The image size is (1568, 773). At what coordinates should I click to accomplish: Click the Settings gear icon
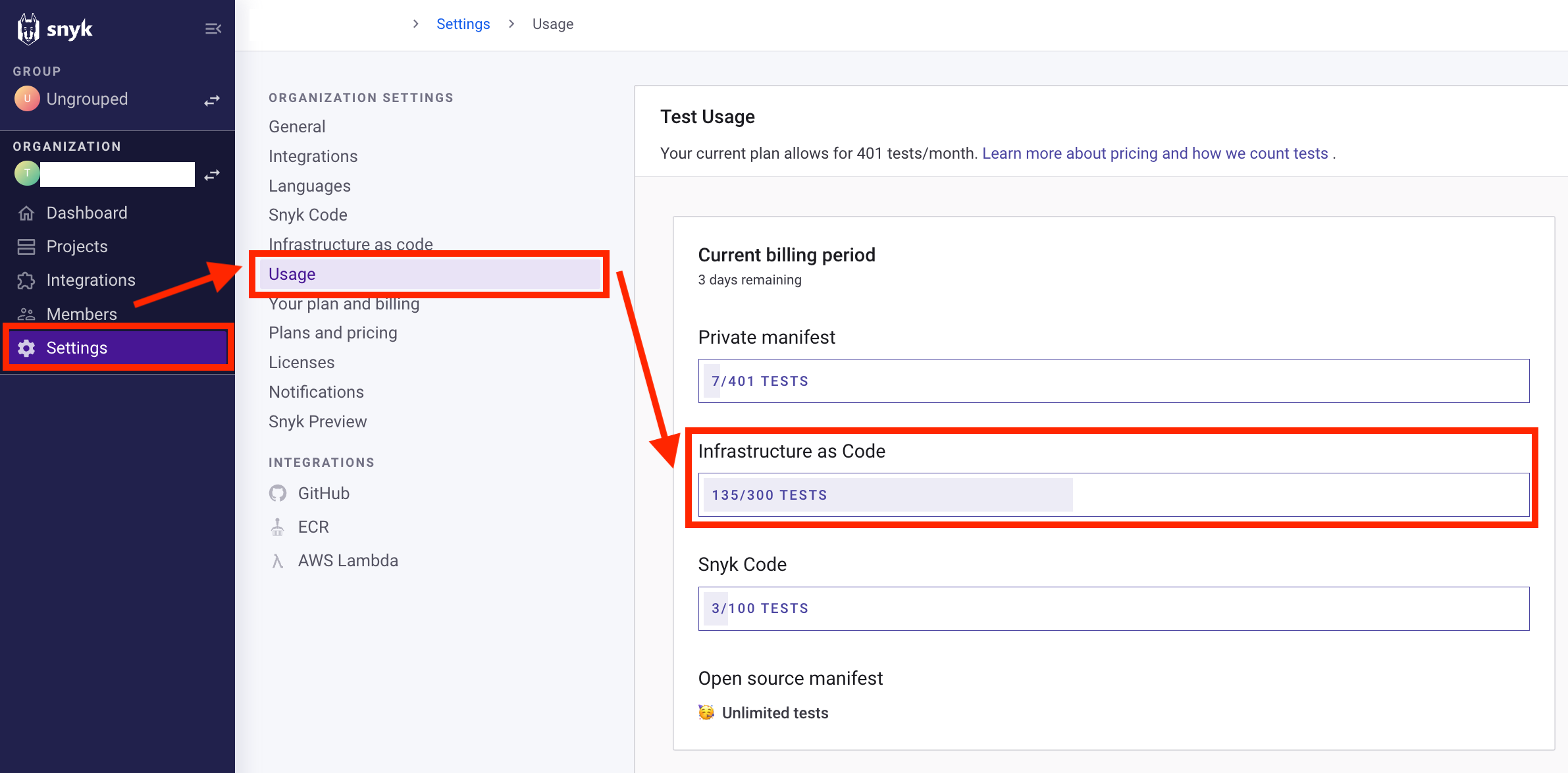(26, 348)
